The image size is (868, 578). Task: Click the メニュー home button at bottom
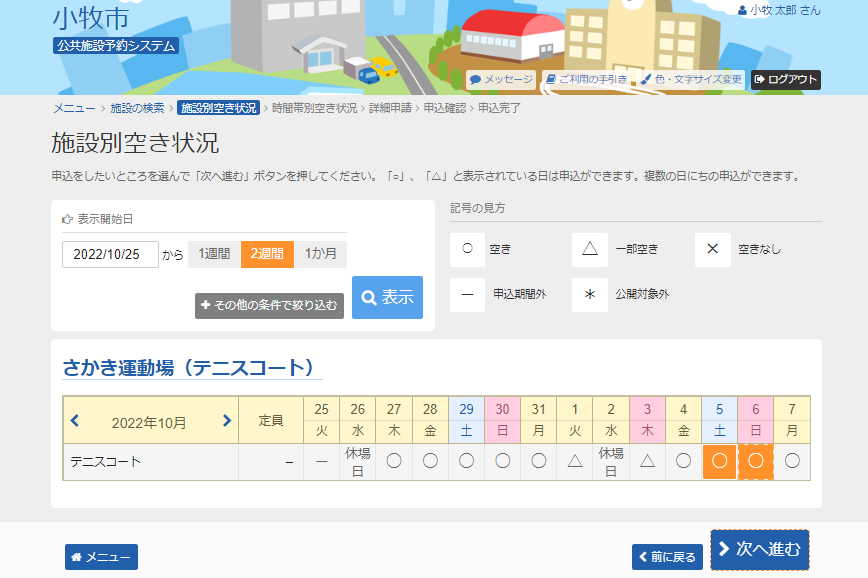(101, 557)
